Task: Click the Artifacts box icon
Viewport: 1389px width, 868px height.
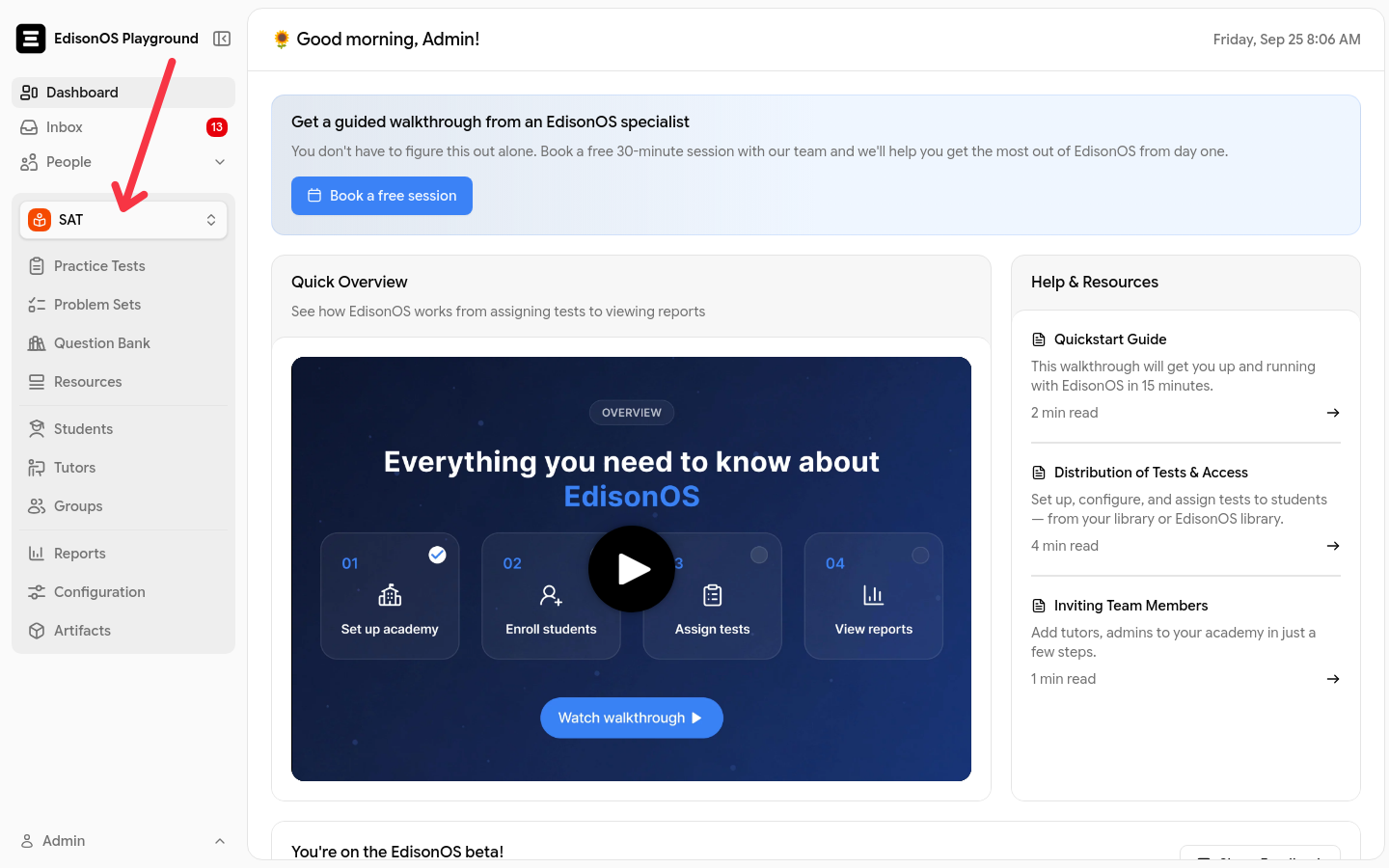Action: click(37, 631)
